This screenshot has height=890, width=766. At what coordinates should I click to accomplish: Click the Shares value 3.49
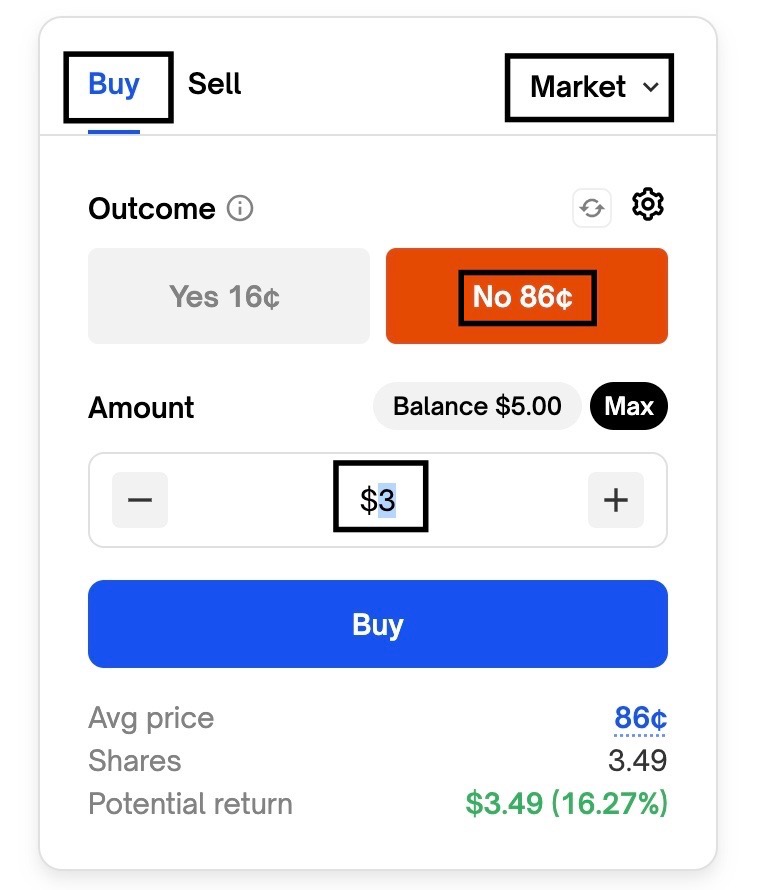click(x=637, y=761)
